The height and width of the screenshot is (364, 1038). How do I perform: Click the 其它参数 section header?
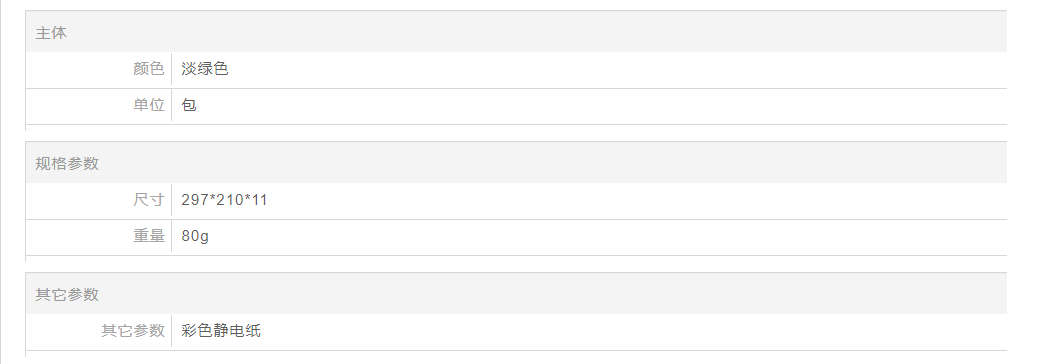[x=67, y=295]
